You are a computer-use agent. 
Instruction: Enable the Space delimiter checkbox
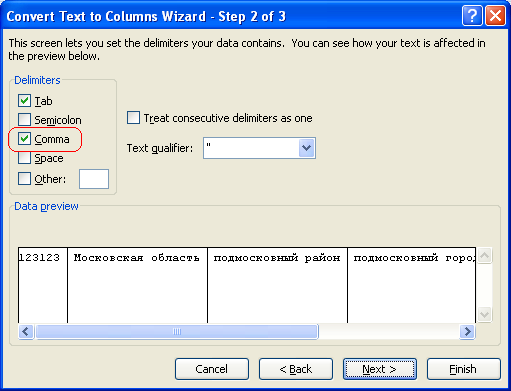pyautogui.click(x=24, y=158)
